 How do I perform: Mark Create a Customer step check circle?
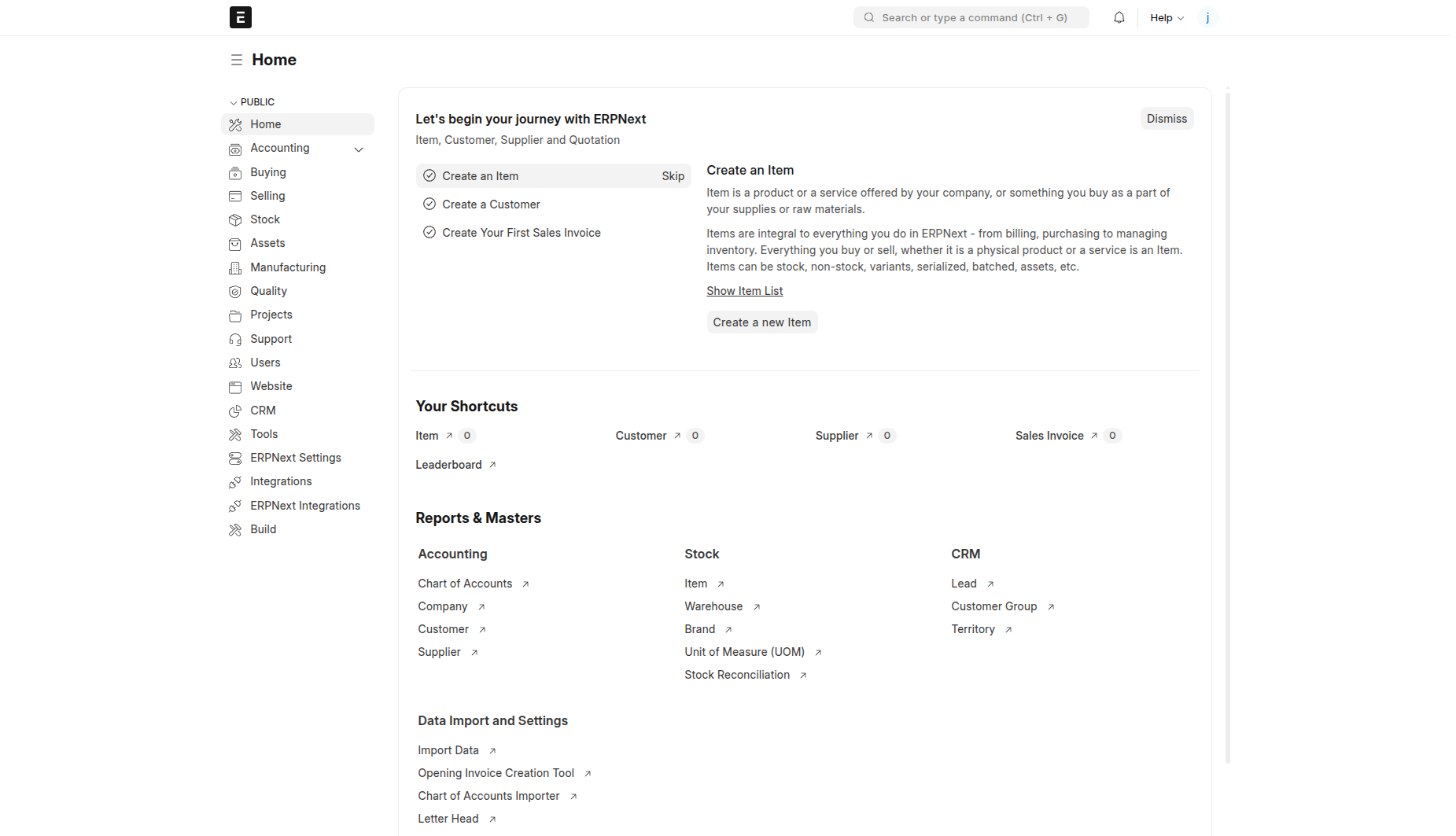tap(429, 204)
